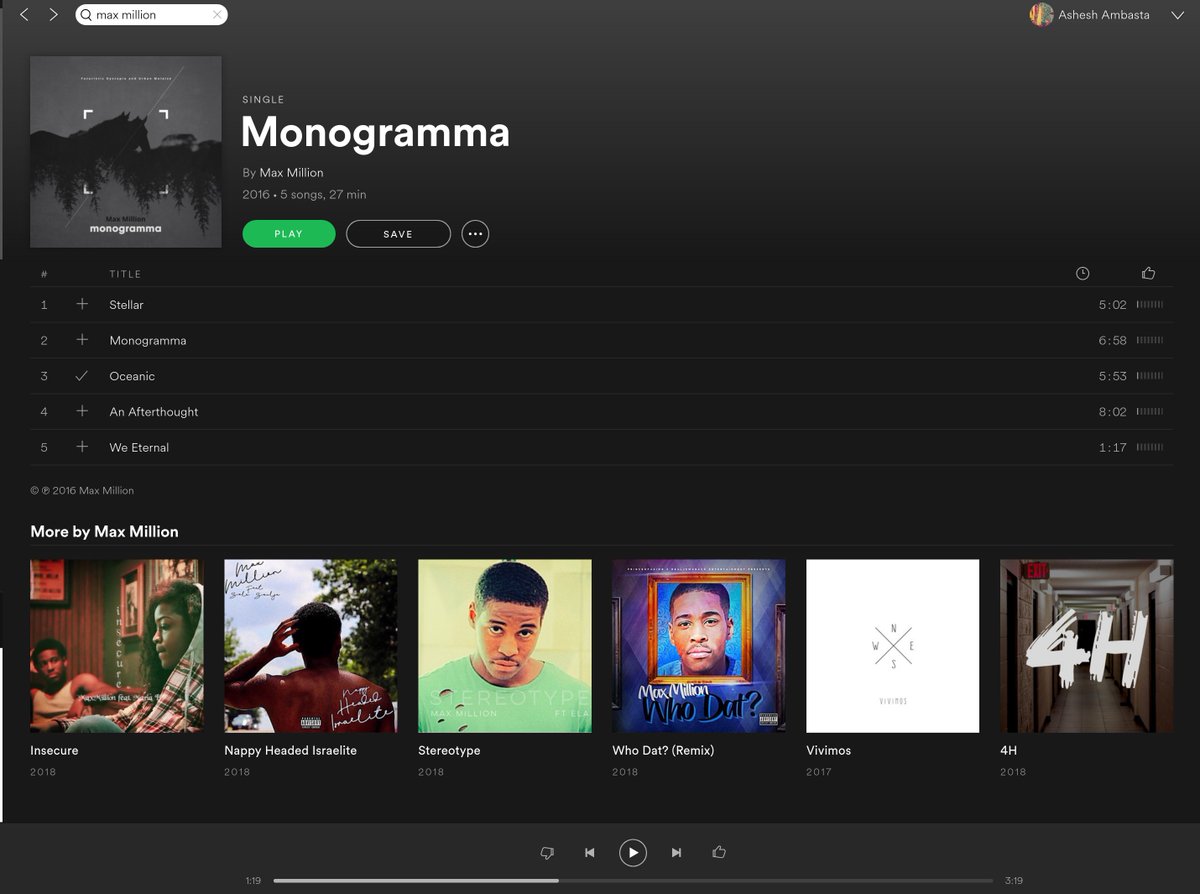The image size is (1200, 894).
Task: Open the Ashesh Ambasta profile avatar
Action: pyautogui.click(x=1041, y=15)
